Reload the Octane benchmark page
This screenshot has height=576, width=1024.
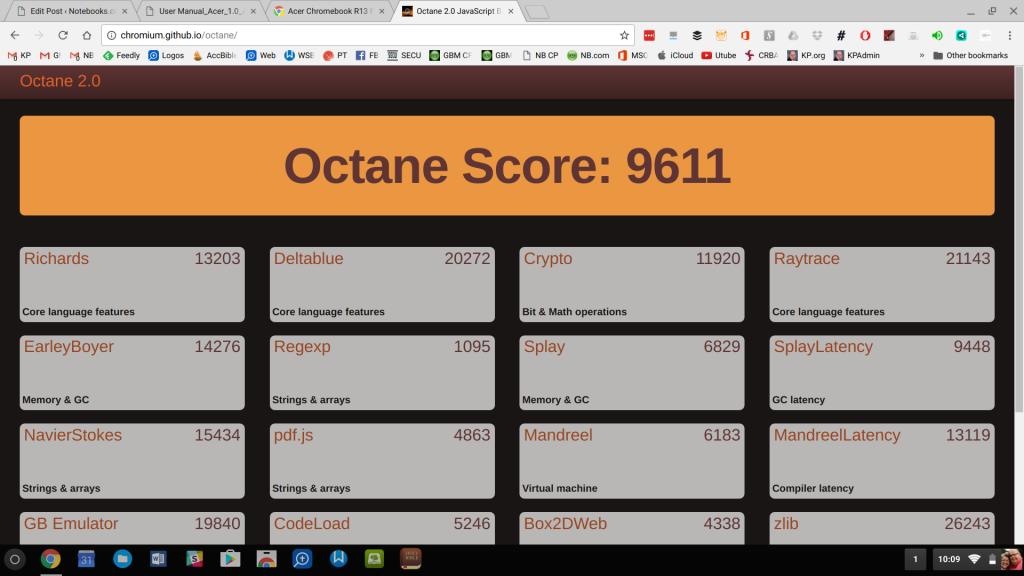point(63,35)
